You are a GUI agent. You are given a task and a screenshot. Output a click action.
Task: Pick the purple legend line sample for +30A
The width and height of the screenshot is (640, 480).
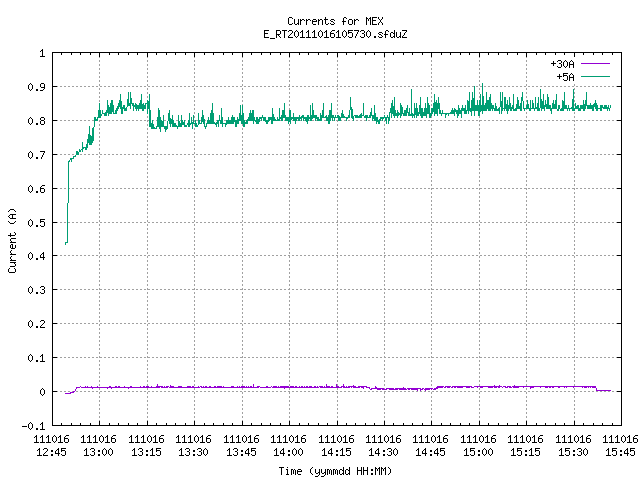595,64
